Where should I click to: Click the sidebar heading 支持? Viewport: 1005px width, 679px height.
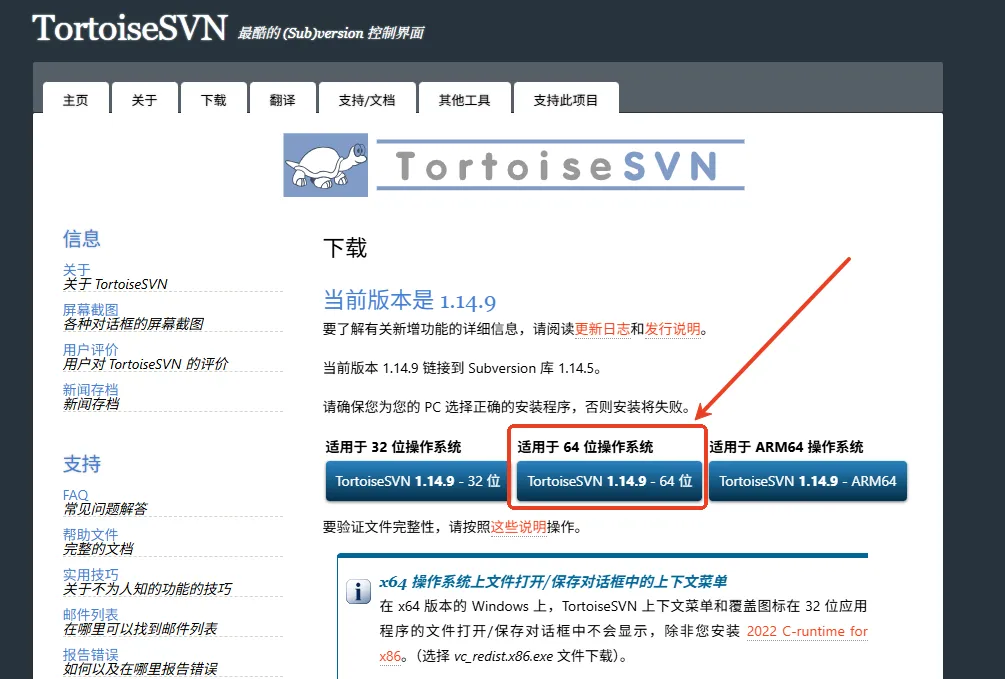click(81, 464)
